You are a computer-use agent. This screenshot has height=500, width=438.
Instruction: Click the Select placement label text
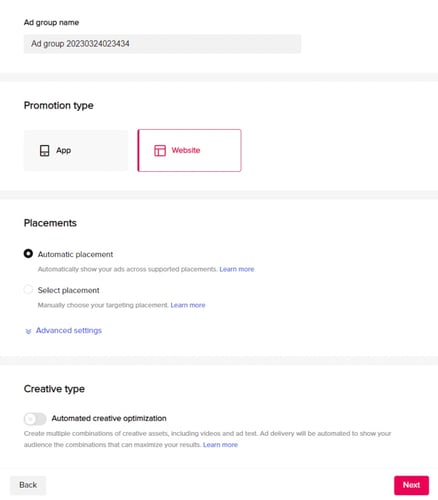pos(68,290)
